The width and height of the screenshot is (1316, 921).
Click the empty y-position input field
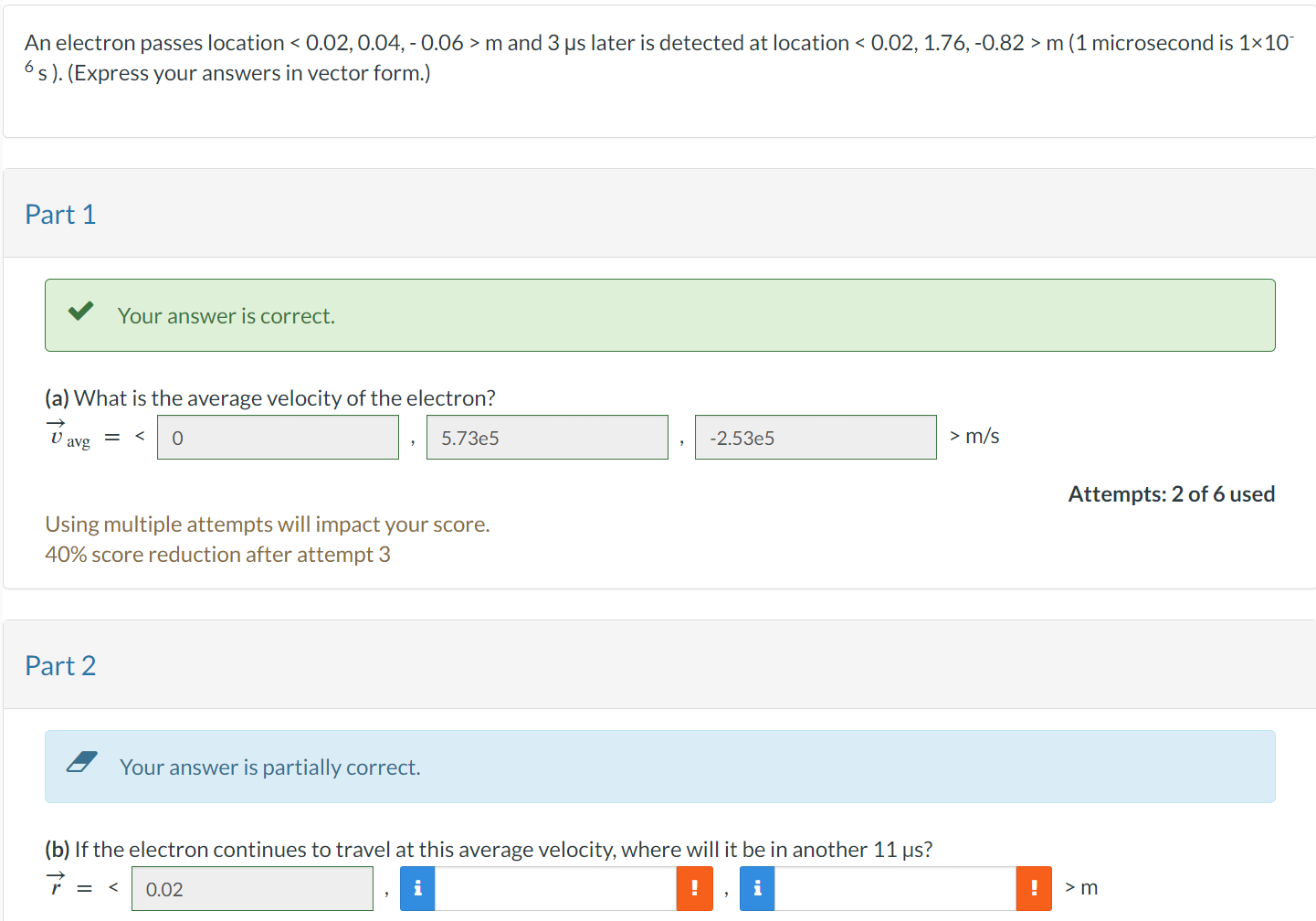[555, 888]
